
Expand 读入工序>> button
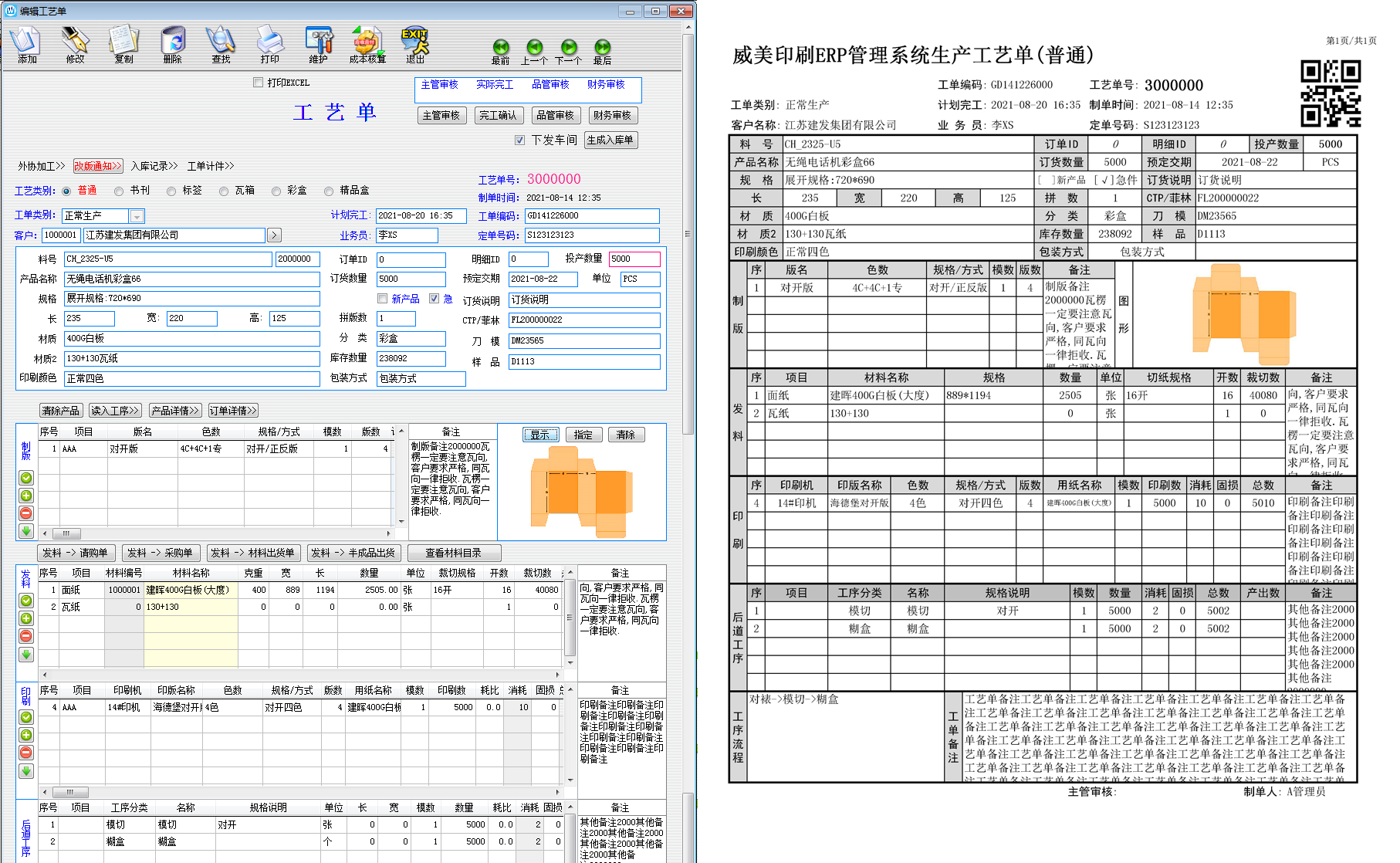[x=115, y=411]
